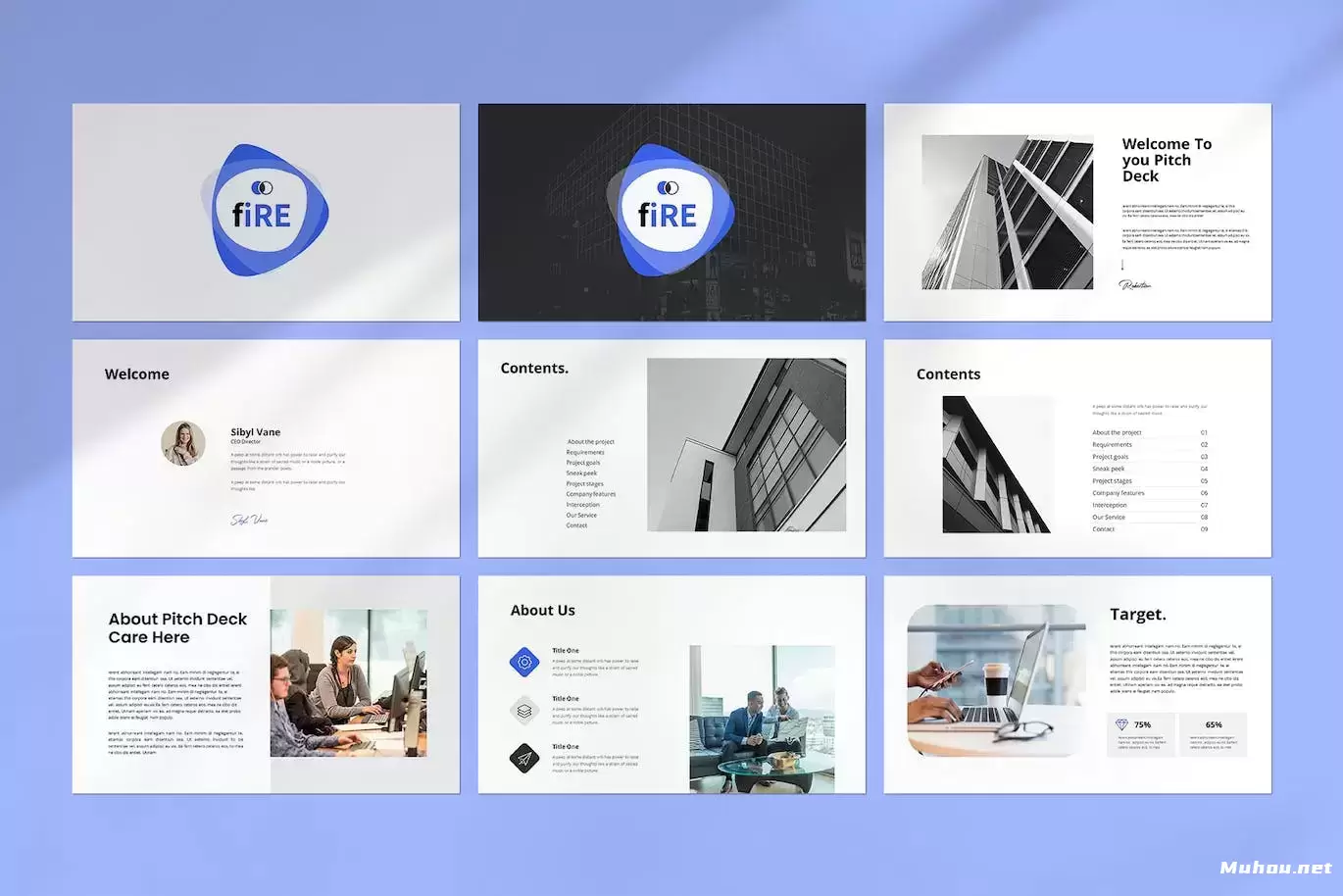Click "About the project" in the numbered contents list
The image size is (1343, 896).
[1117, 432]
